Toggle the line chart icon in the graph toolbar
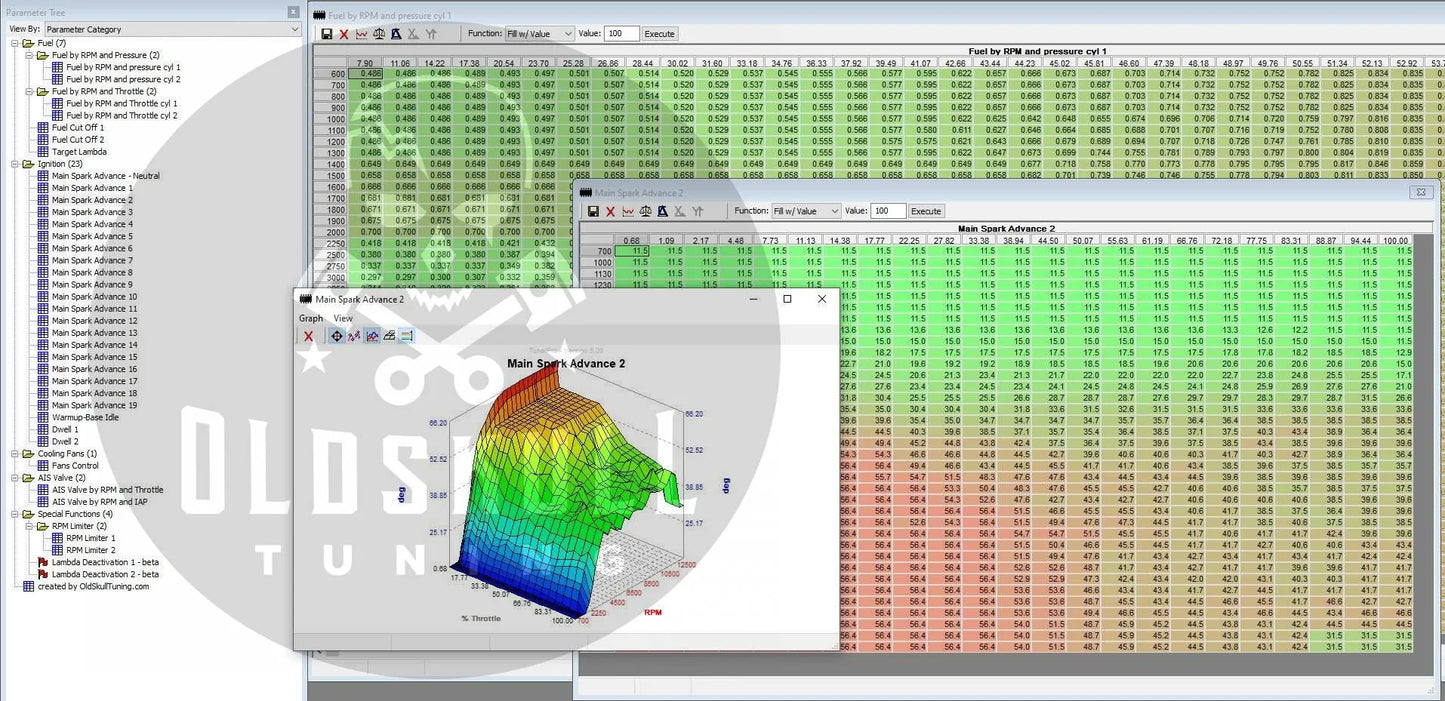 click(x=372, y=336)
